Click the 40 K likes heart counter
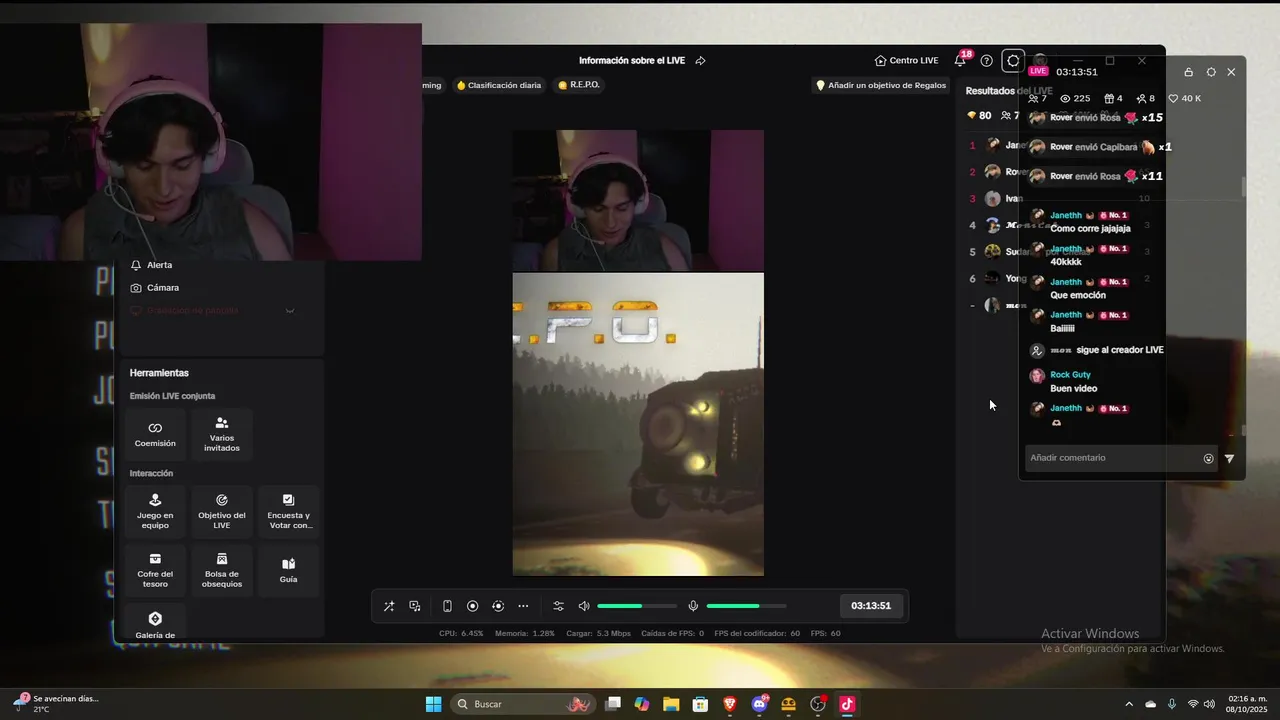 point(1185,99)
